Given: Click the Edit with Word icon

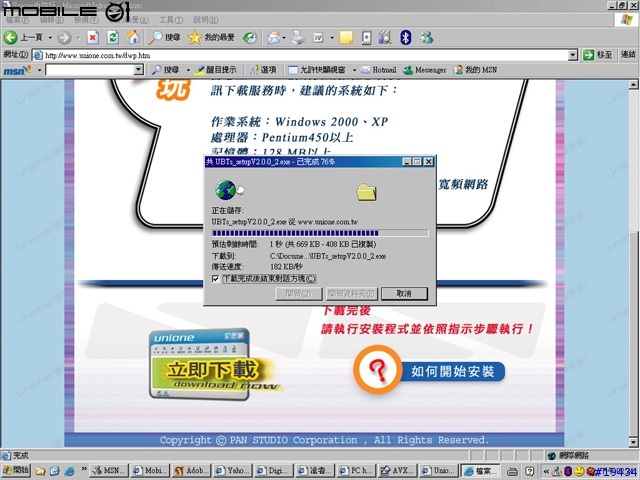Looking at the screenshot, I should 318,38.
